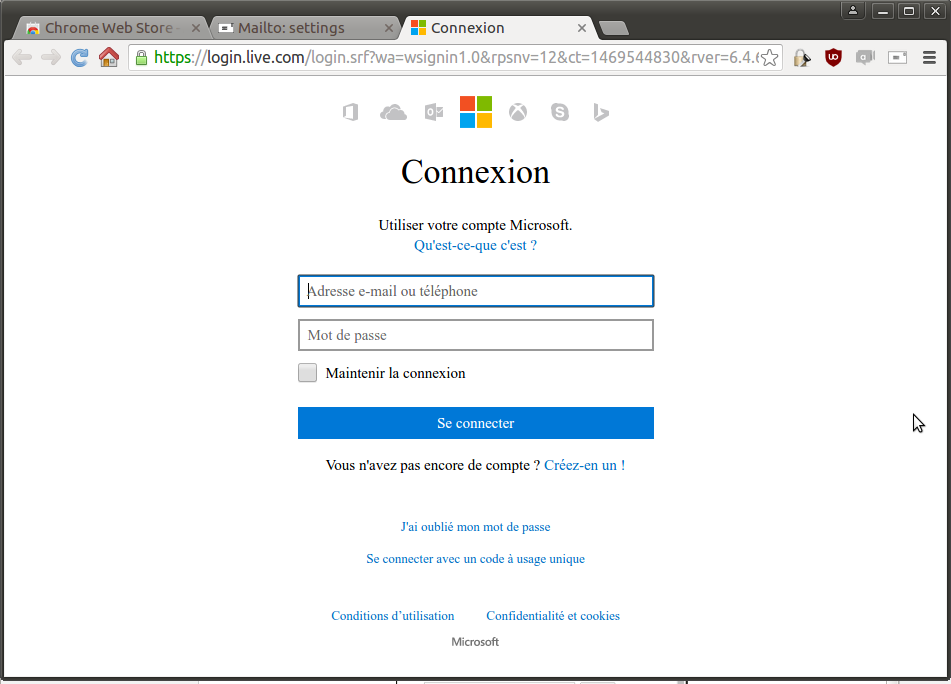Open the uBlock Origin extension
The height and width of the screenshot is (684, 951).
pyautogui.click(x=833, y=57)
